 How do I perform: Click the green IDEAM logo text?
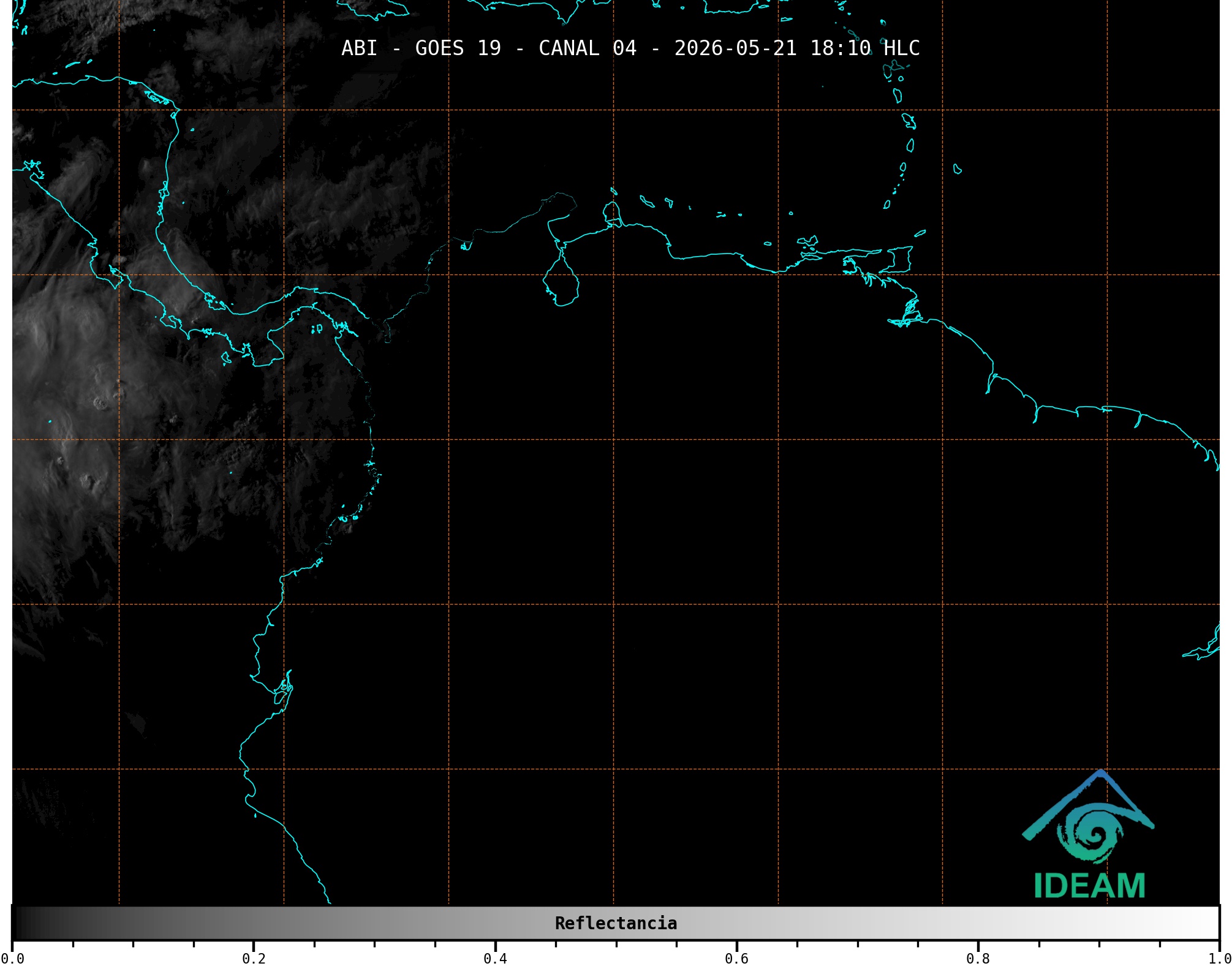(1089, 886)
